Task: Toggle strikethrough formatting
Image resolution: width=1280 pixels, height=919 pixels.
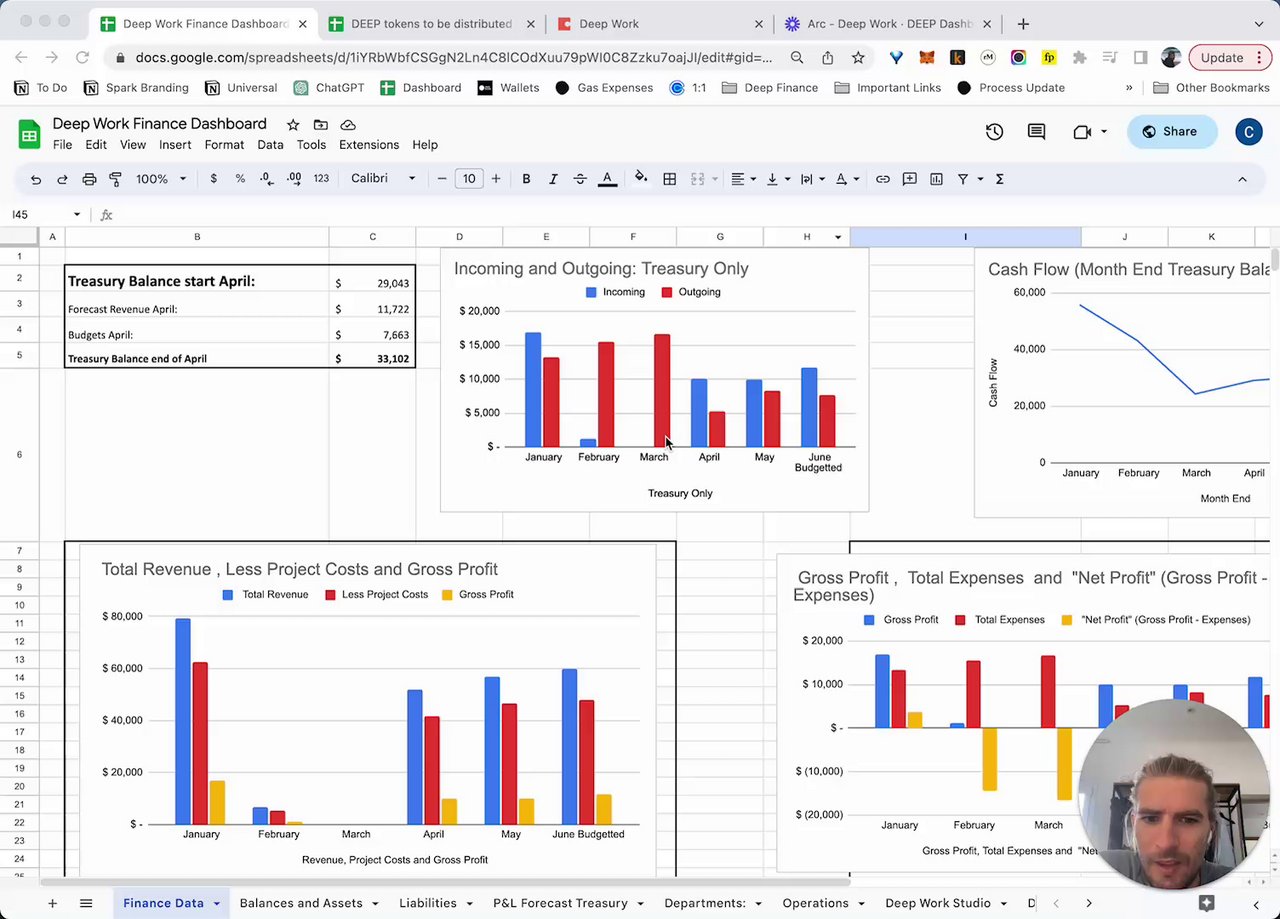Action: coord(580,179)
